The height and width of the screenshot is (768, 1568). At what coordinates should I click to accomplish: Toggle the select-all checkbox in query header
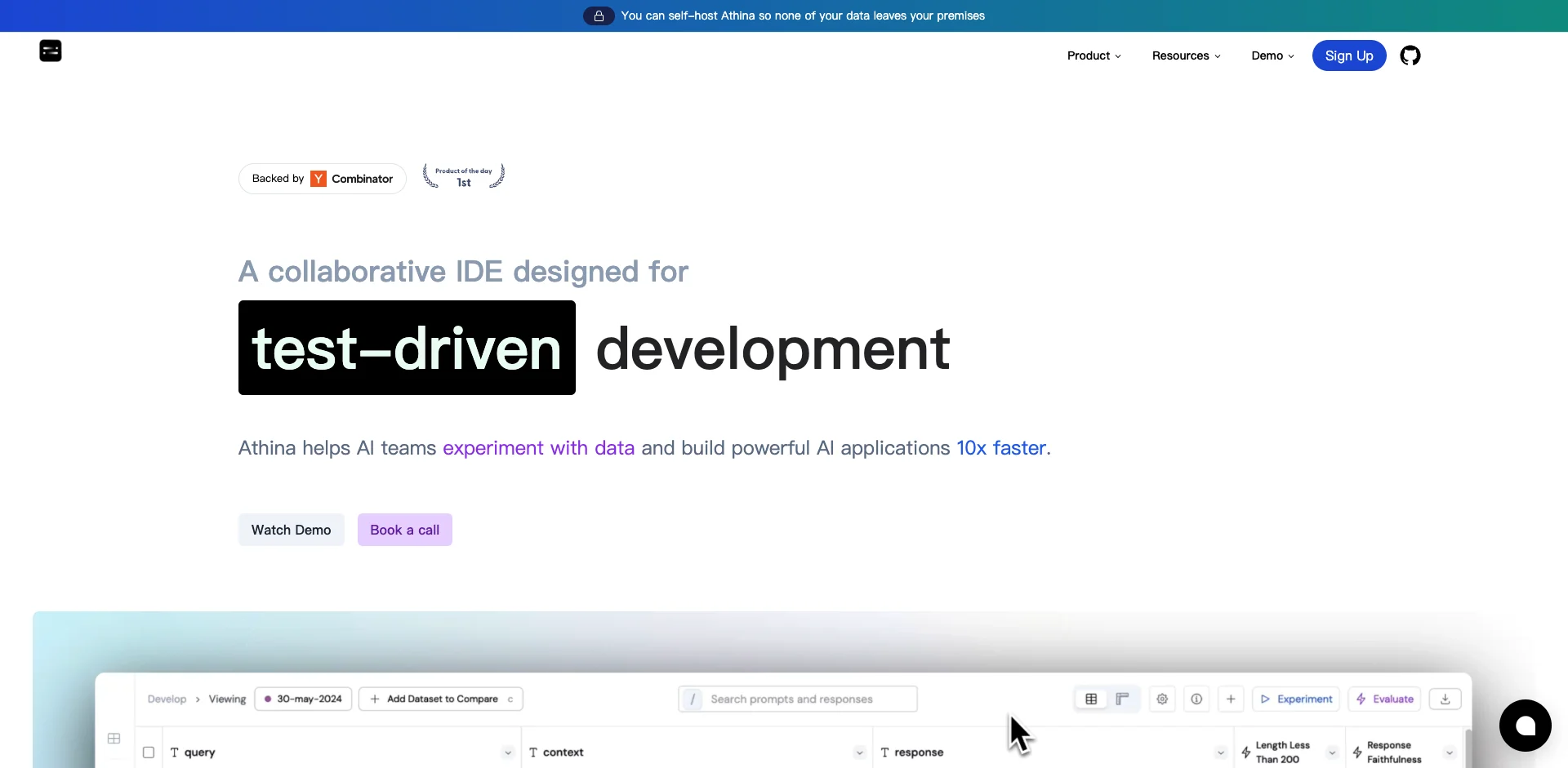click(x=149, y=752)
